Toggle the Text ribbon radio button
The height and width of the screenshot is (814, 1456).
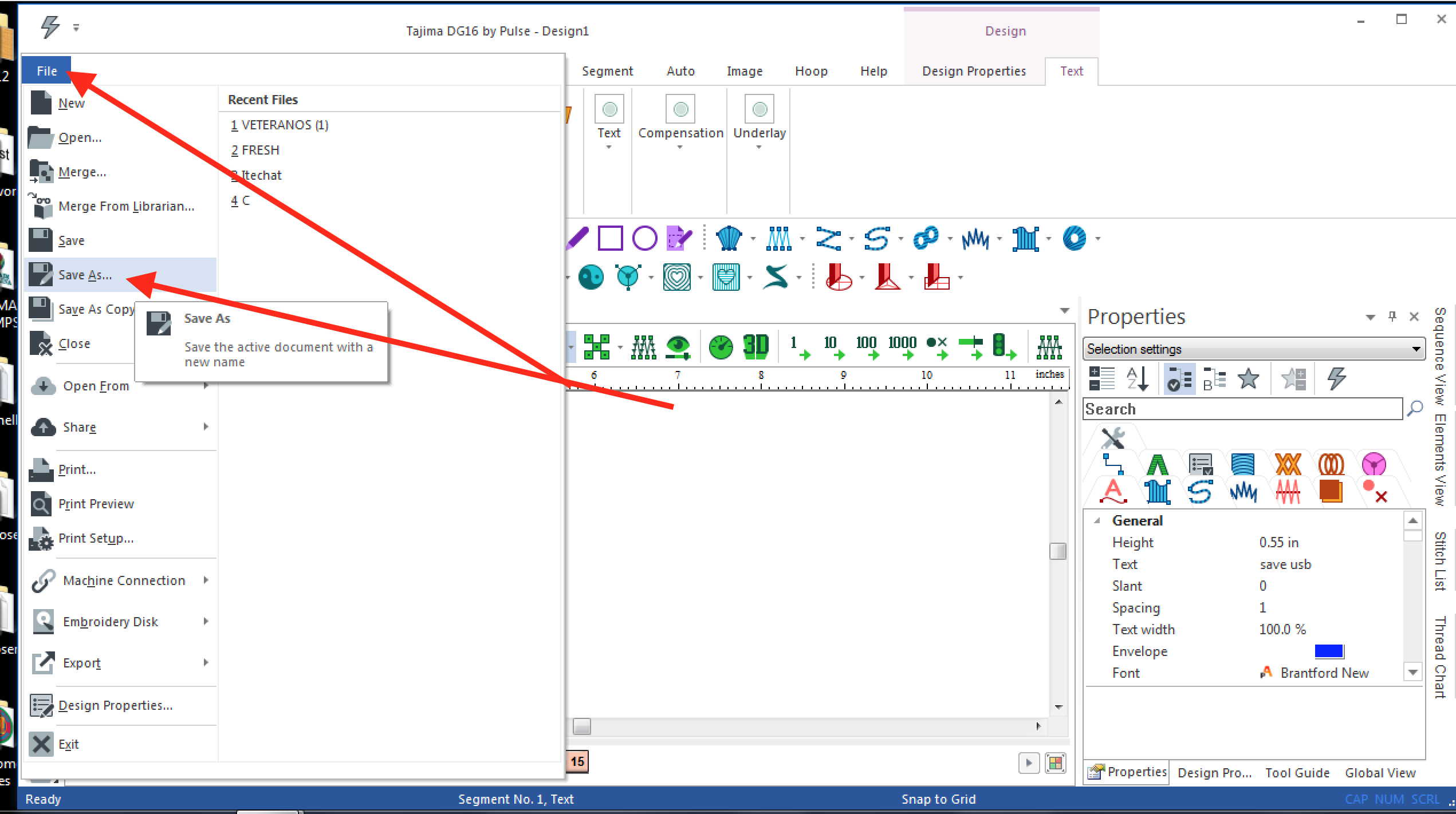(x=609, y=109)
